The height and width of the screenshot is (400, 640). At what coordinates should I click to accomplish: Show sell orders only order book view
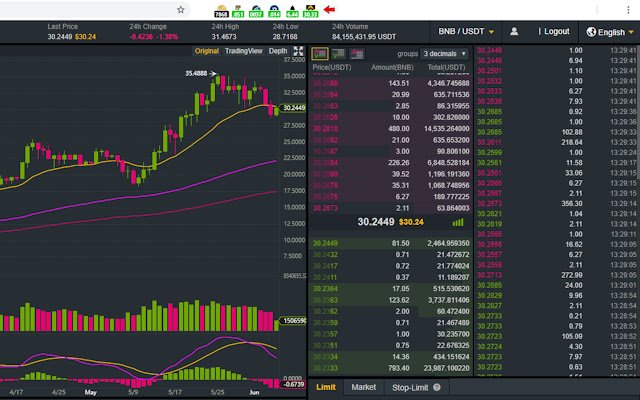click(357, 53)
